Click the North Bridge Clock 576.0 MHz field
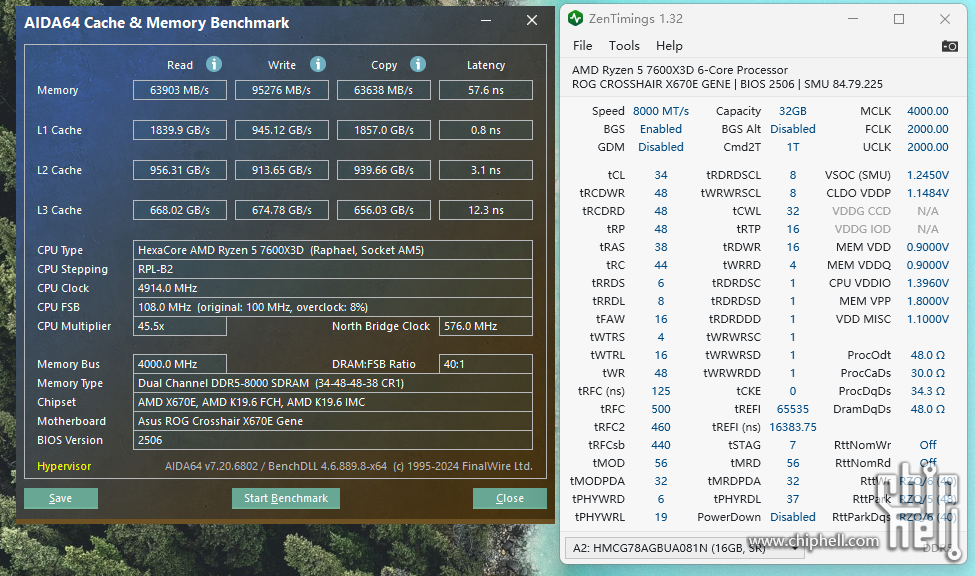This screenshot has width=975, height=576. point(486,326)
